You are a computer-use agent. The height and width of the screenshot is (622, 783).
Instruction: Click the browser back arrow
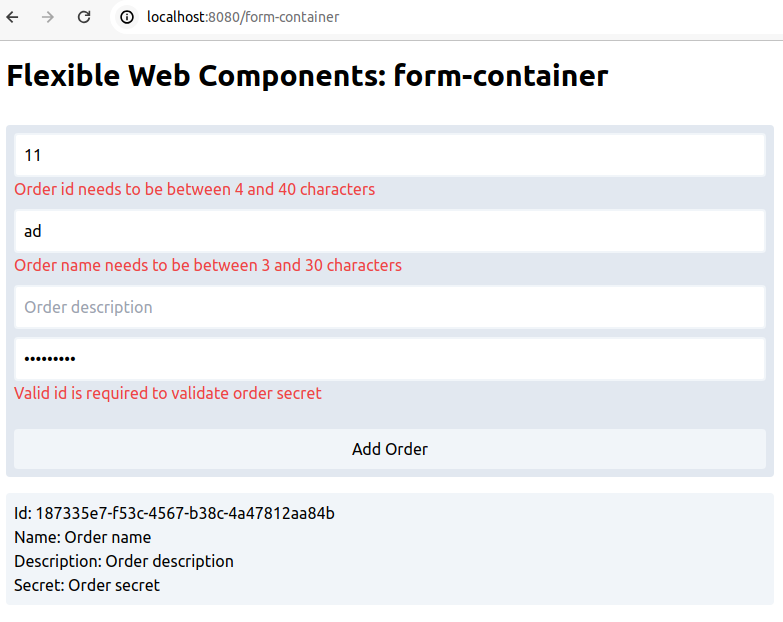coord(12,17)
